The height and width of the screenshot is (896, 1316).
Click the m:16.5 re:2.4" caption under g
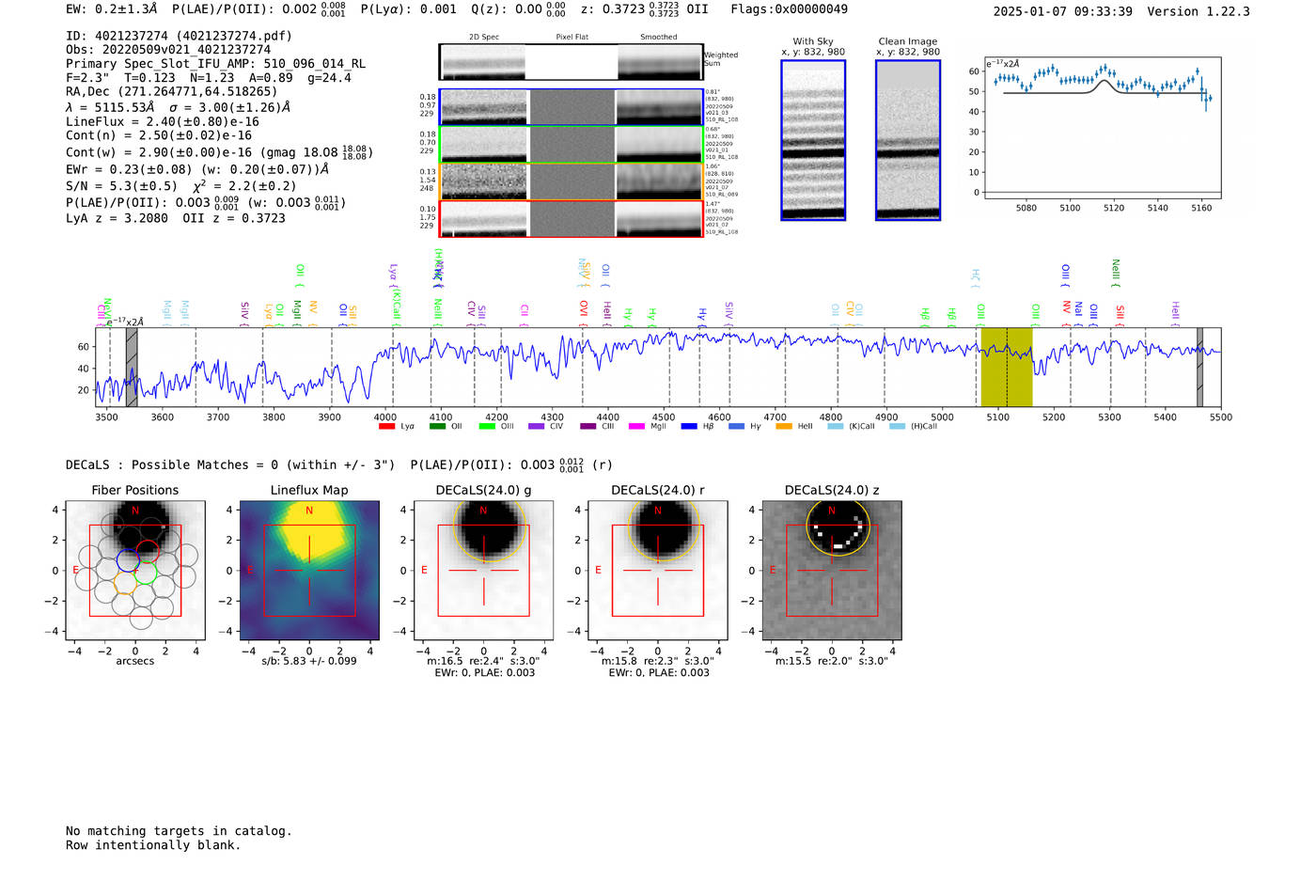484,661
